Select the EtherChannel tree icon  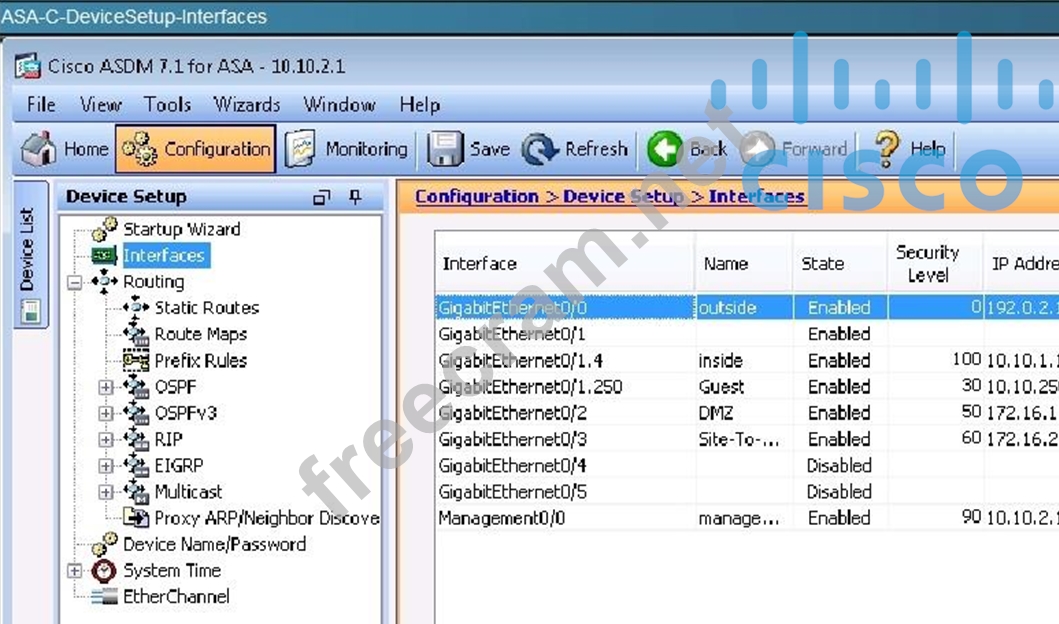pos(105,597)
